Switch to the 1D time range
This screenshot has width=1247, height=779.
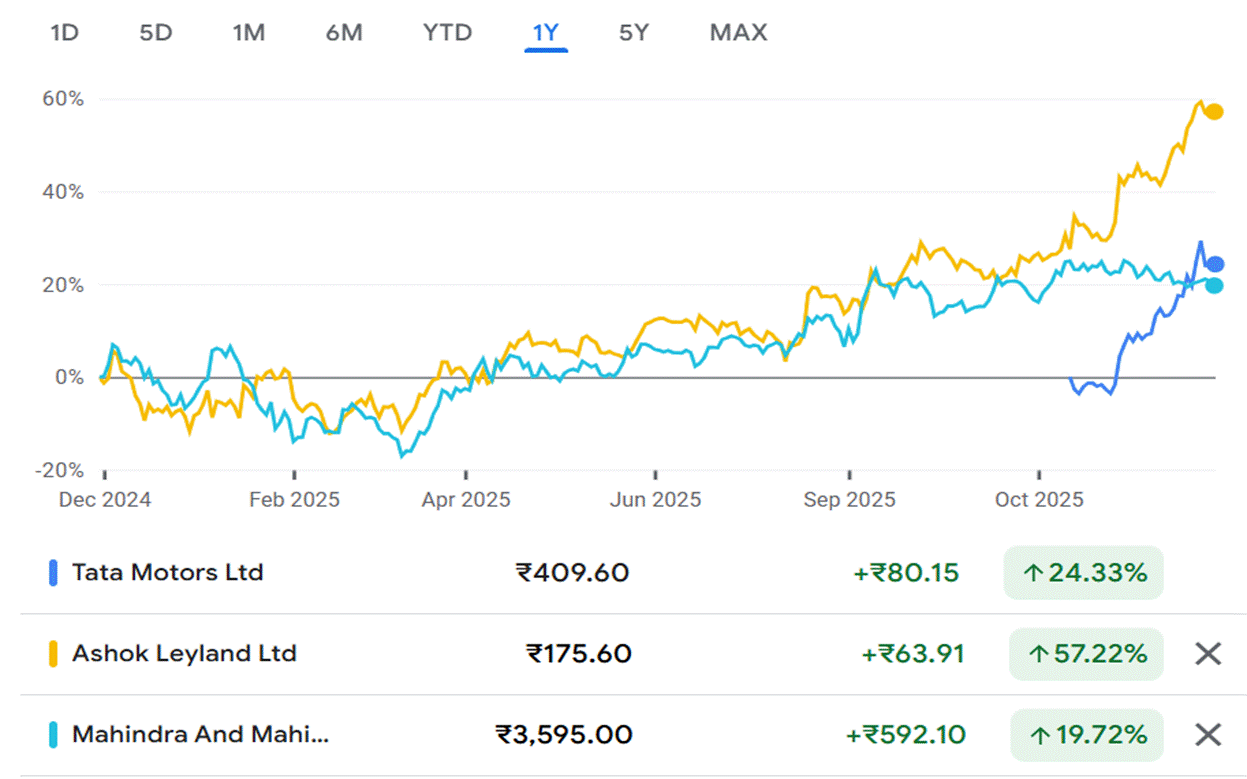click(x=64, y=33)
